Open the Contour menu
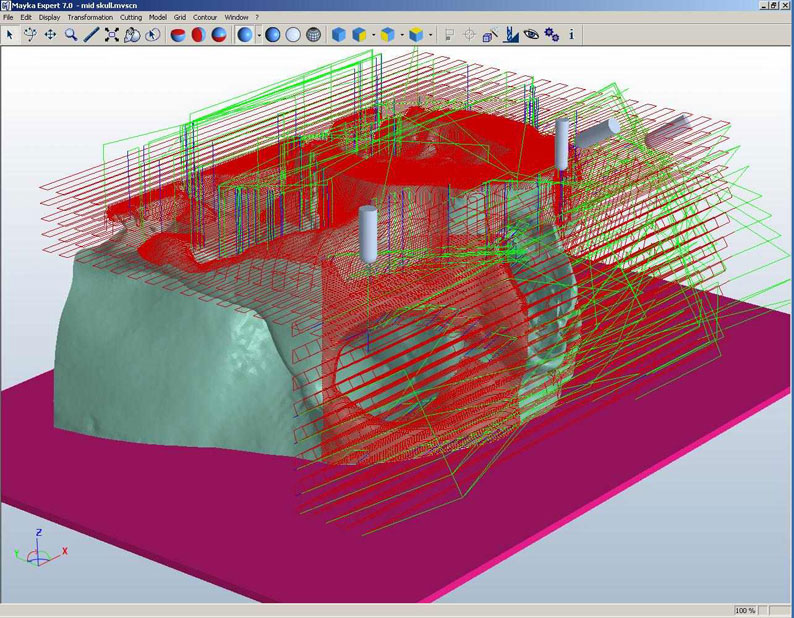The width and height of the screenshot is (794, 618). coord(205,17)
